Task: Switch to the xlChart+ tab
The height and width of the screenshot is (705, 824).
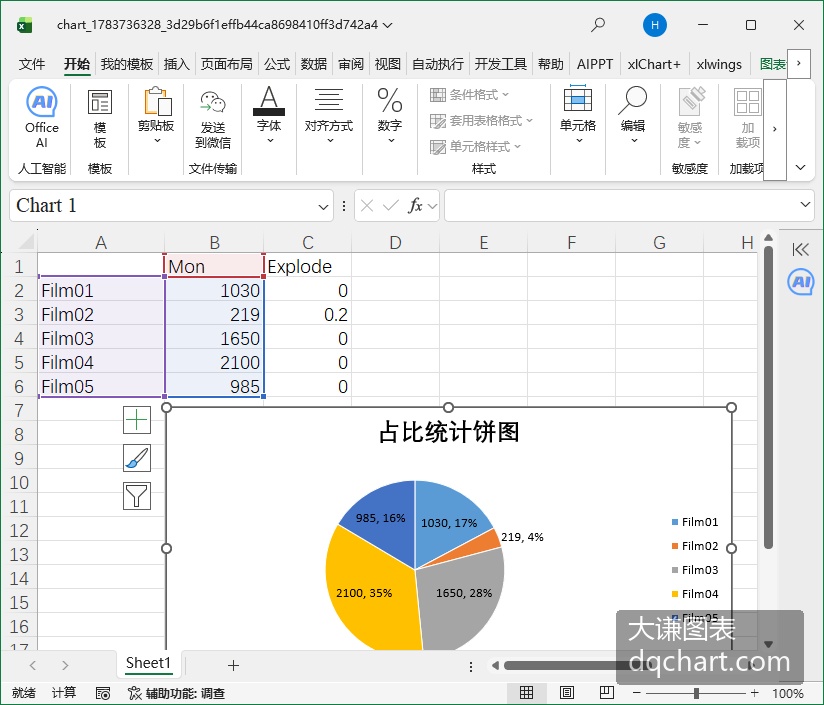Action: pos(654,64)
